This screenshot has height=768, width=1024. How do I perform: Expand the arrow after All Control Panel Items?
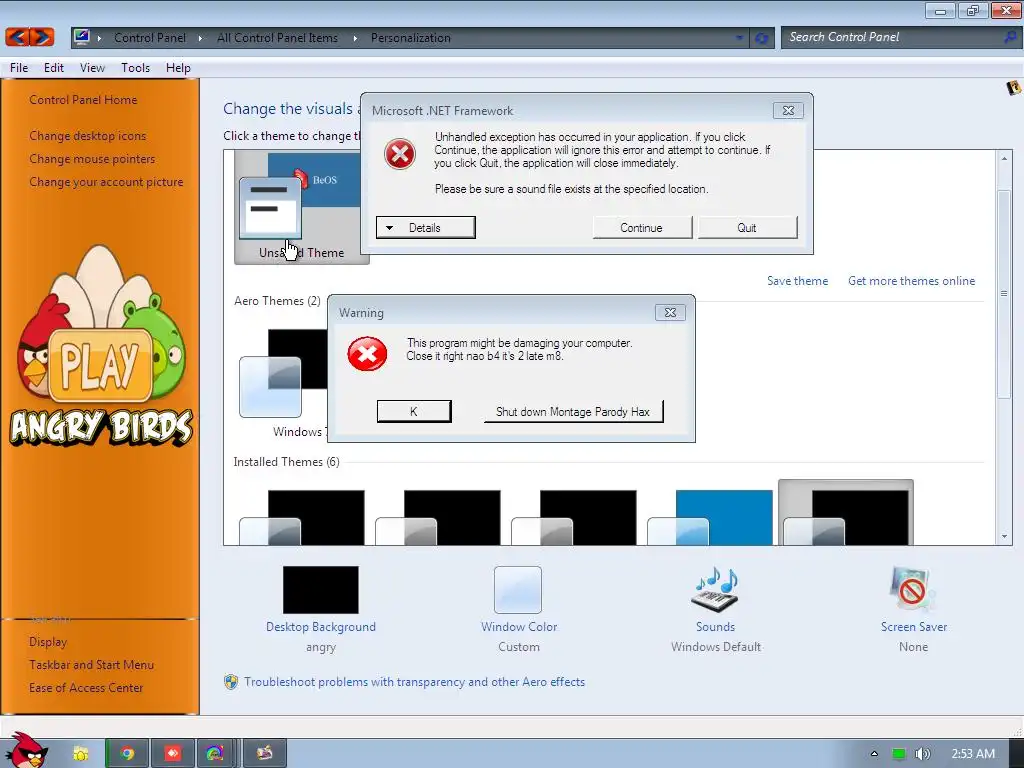click(x=355, y=38)
